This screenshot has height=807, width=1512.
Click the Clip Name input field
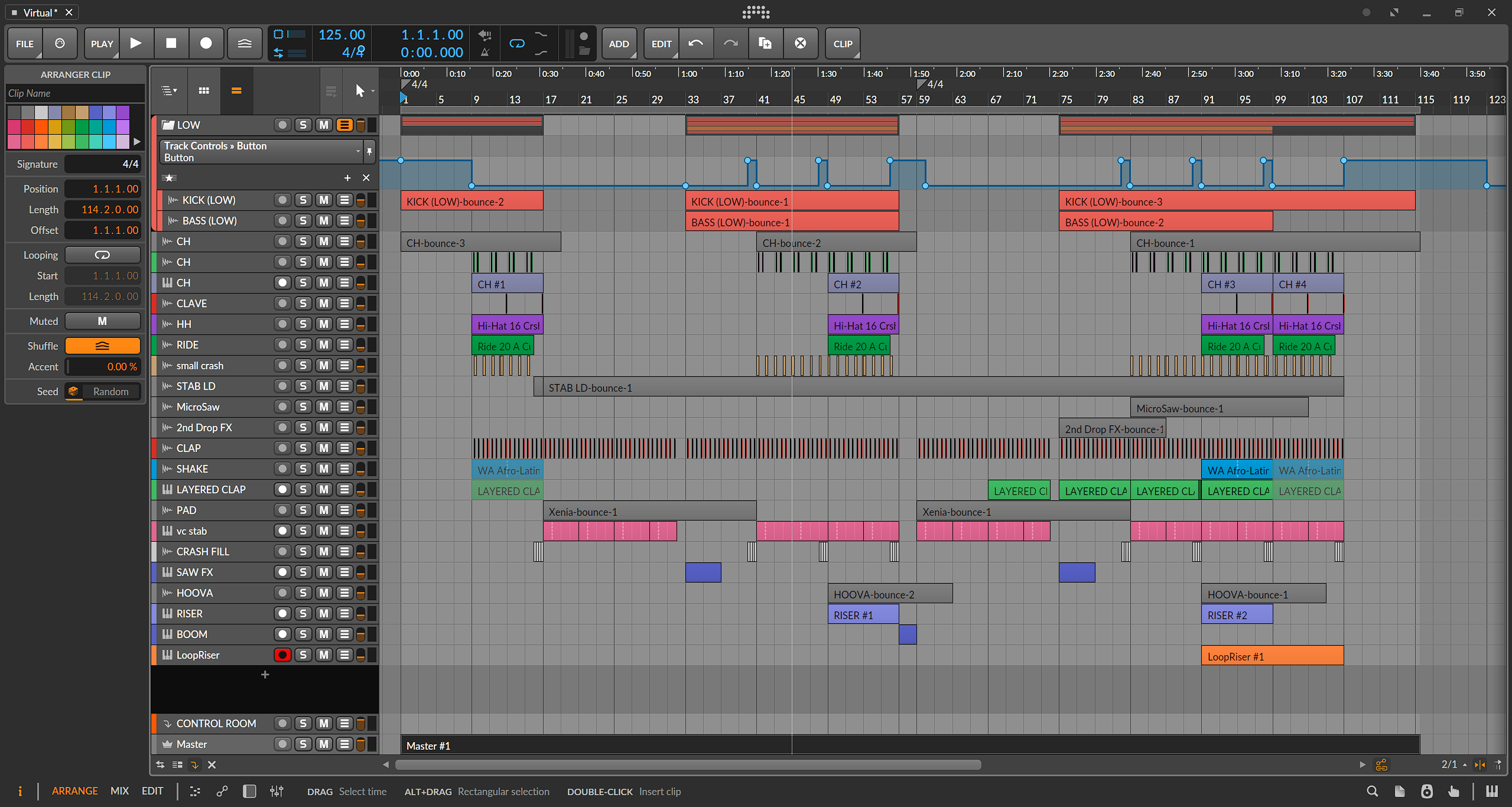pyautogui.click(x=75, y=93)
